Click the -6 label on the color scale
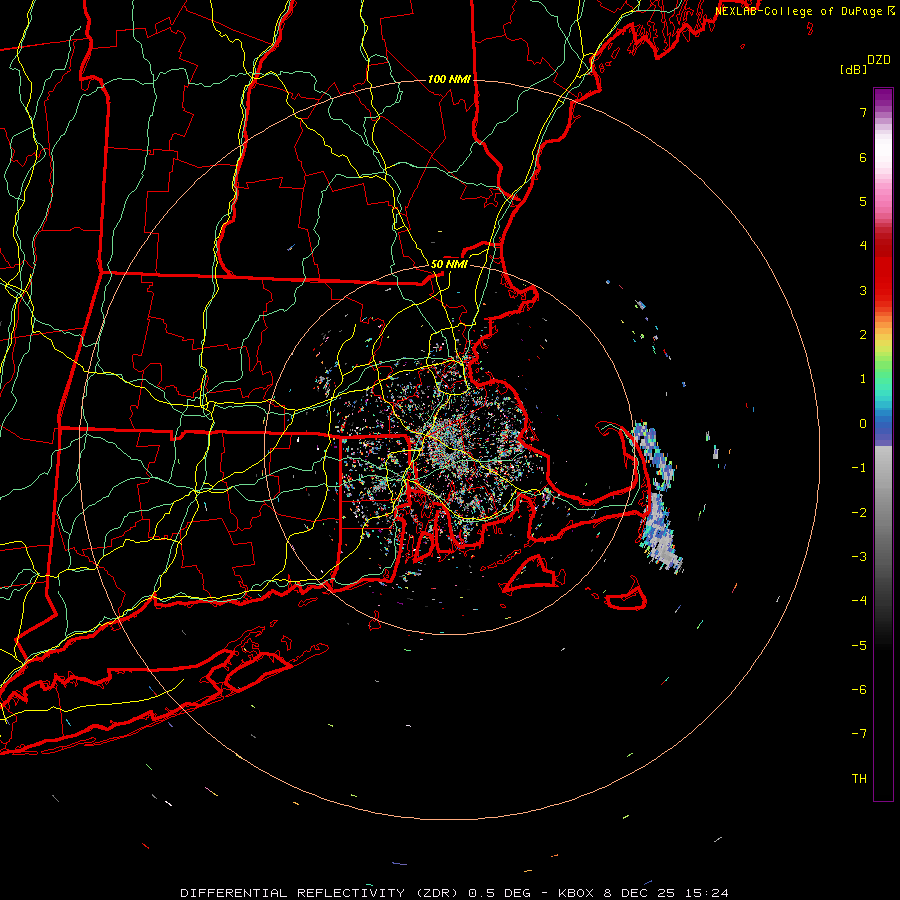Screen dimensions: 900x900 859,690
